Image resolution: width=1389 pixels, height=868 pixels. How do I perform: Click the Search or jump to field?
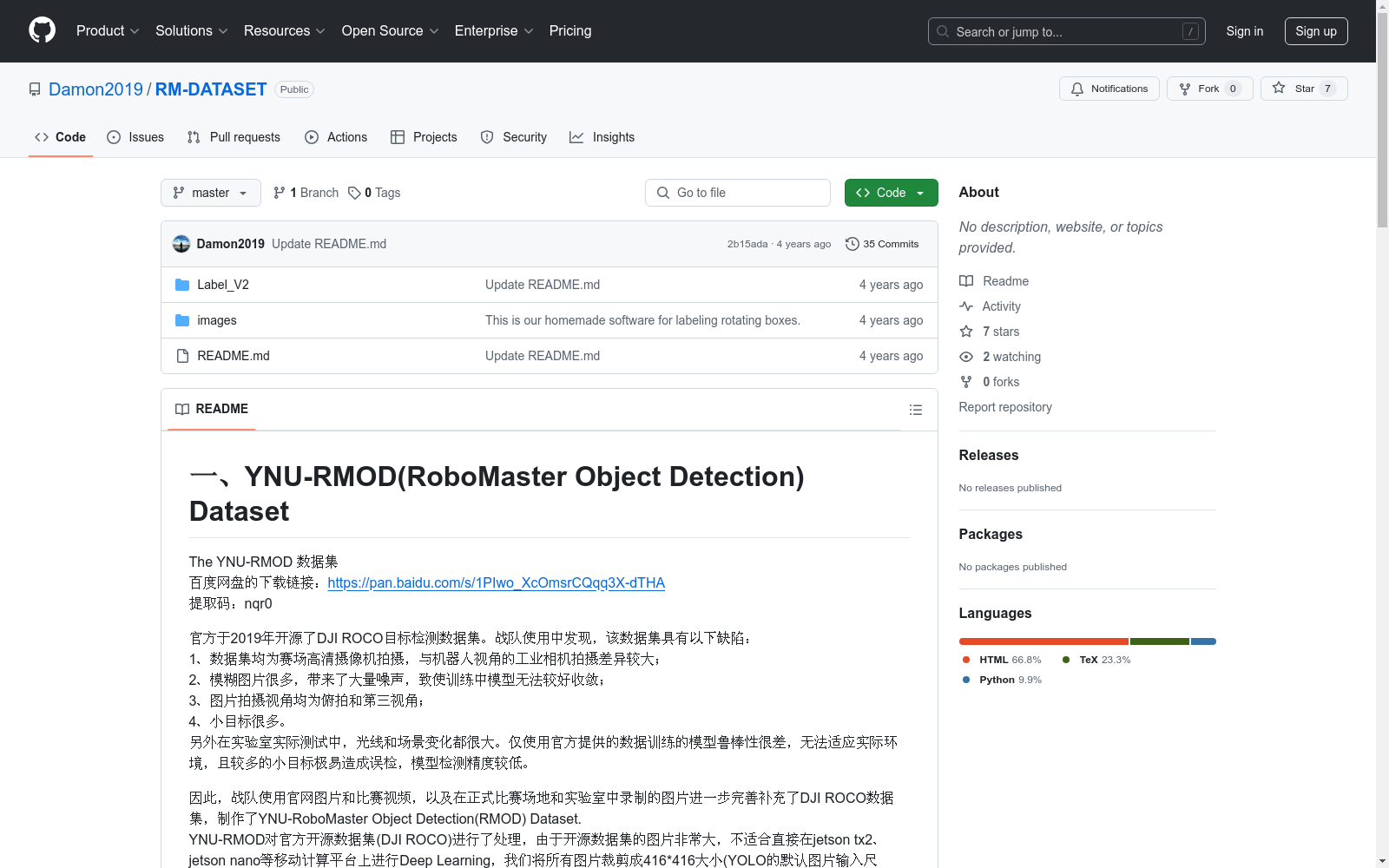pos(1066,31)
